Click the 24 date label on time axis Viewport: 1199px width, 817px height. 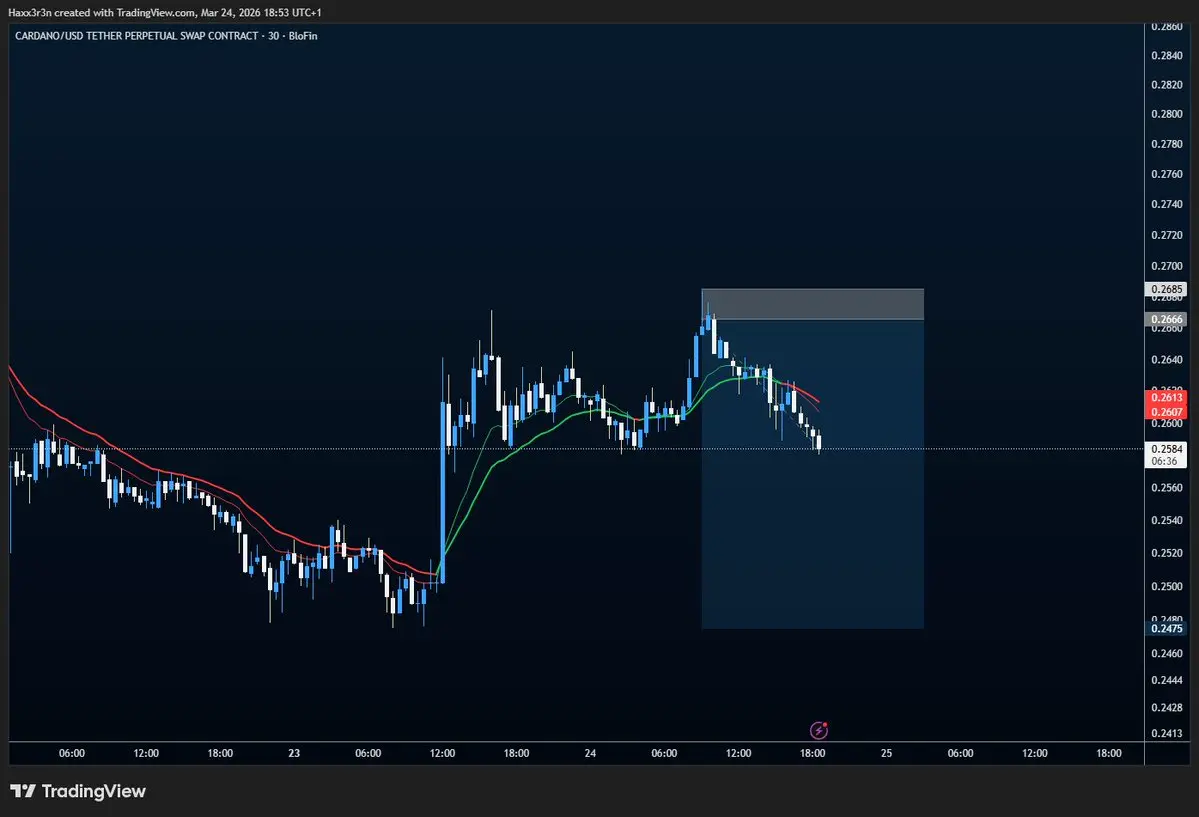tap(590, 753)
